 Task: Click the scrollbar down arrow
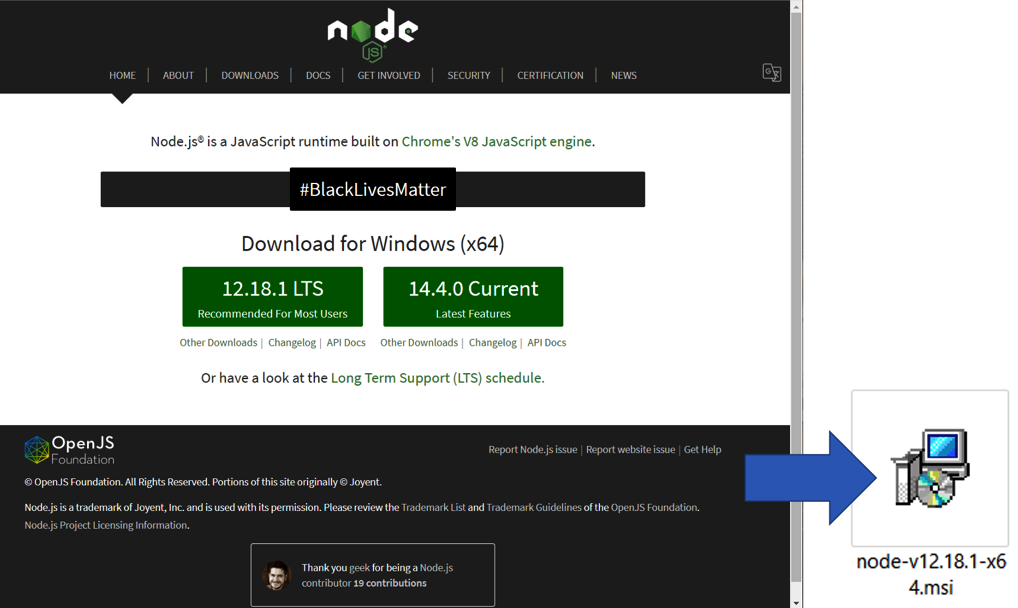(796, 602)
